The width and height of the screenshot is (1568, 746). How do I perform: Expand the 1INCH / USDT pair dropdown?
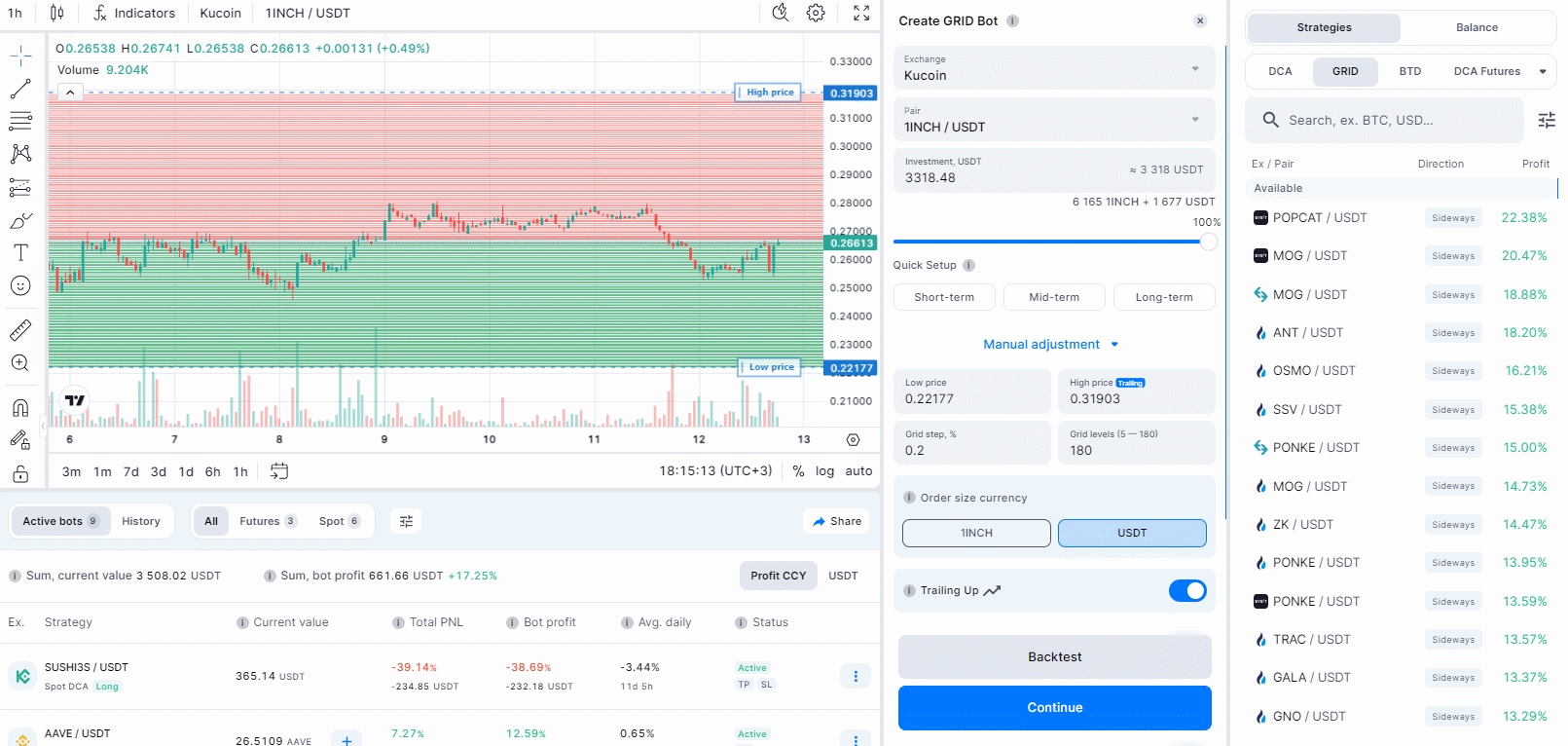[x=1054, y=120]
